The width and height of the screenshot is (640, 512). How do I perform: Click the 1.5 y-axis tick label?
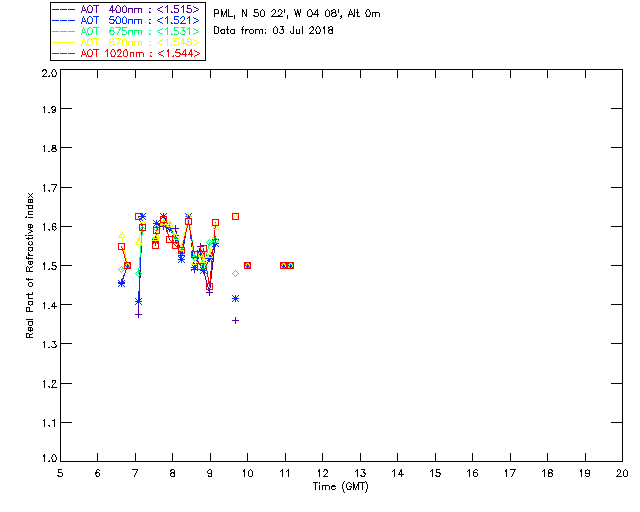49,266
